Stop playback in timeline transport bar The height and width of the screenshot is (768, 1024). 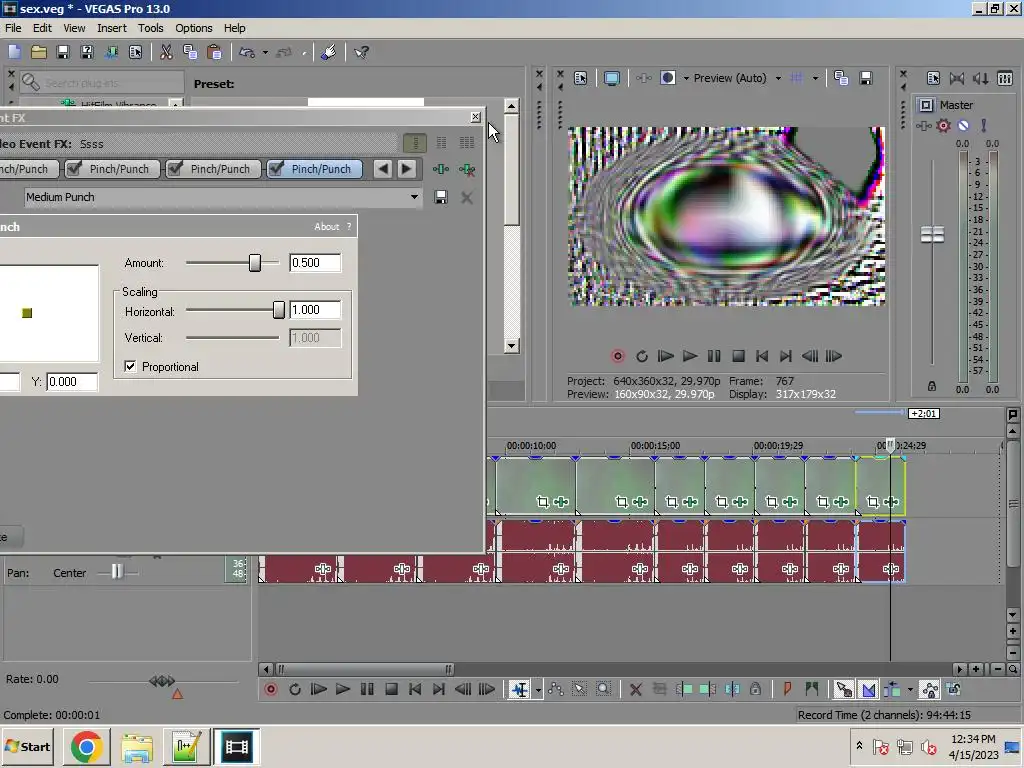click(x=391, y=689)
